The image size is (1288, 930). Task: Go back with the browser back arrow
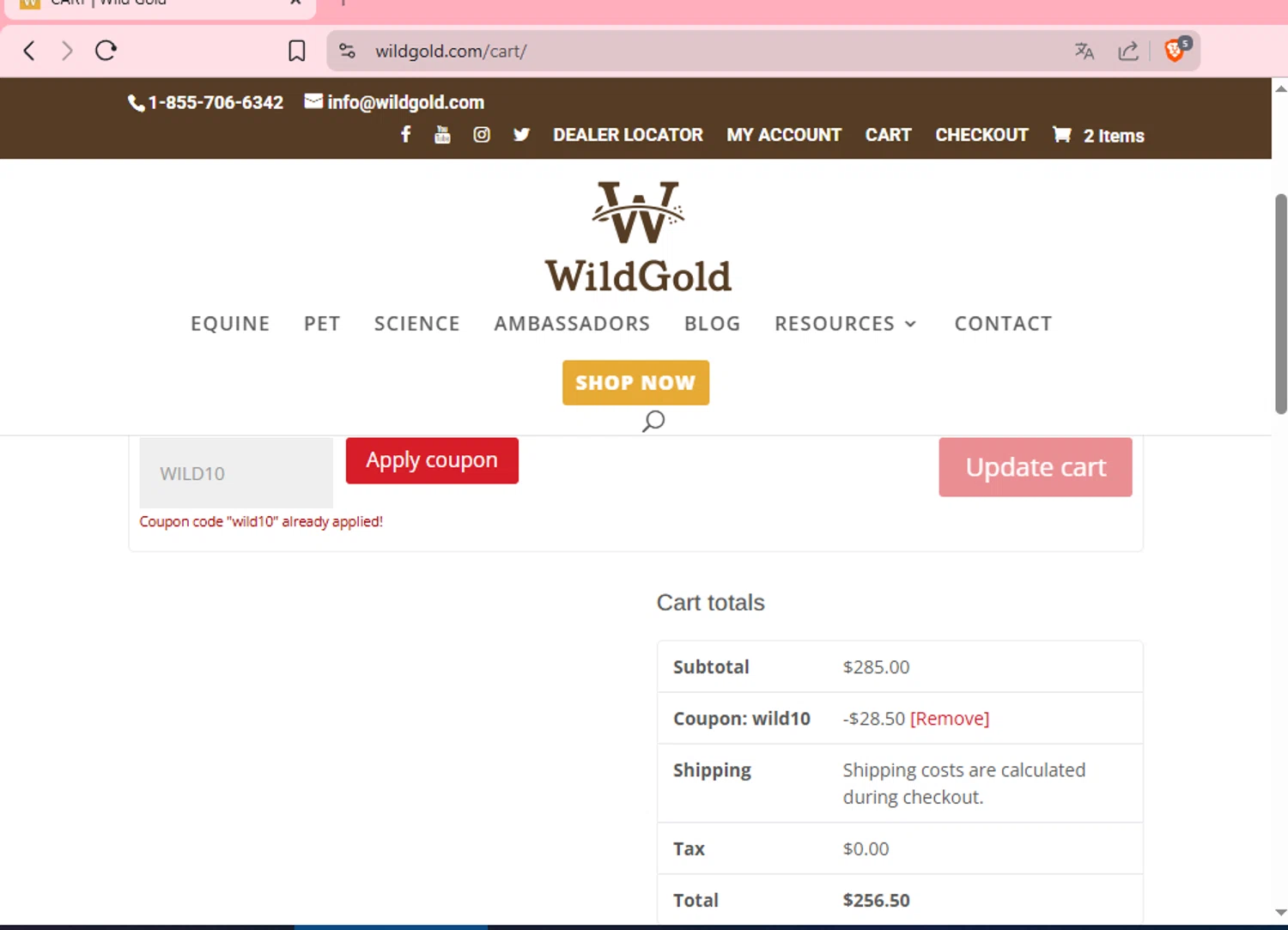click(x=29, y=51)
